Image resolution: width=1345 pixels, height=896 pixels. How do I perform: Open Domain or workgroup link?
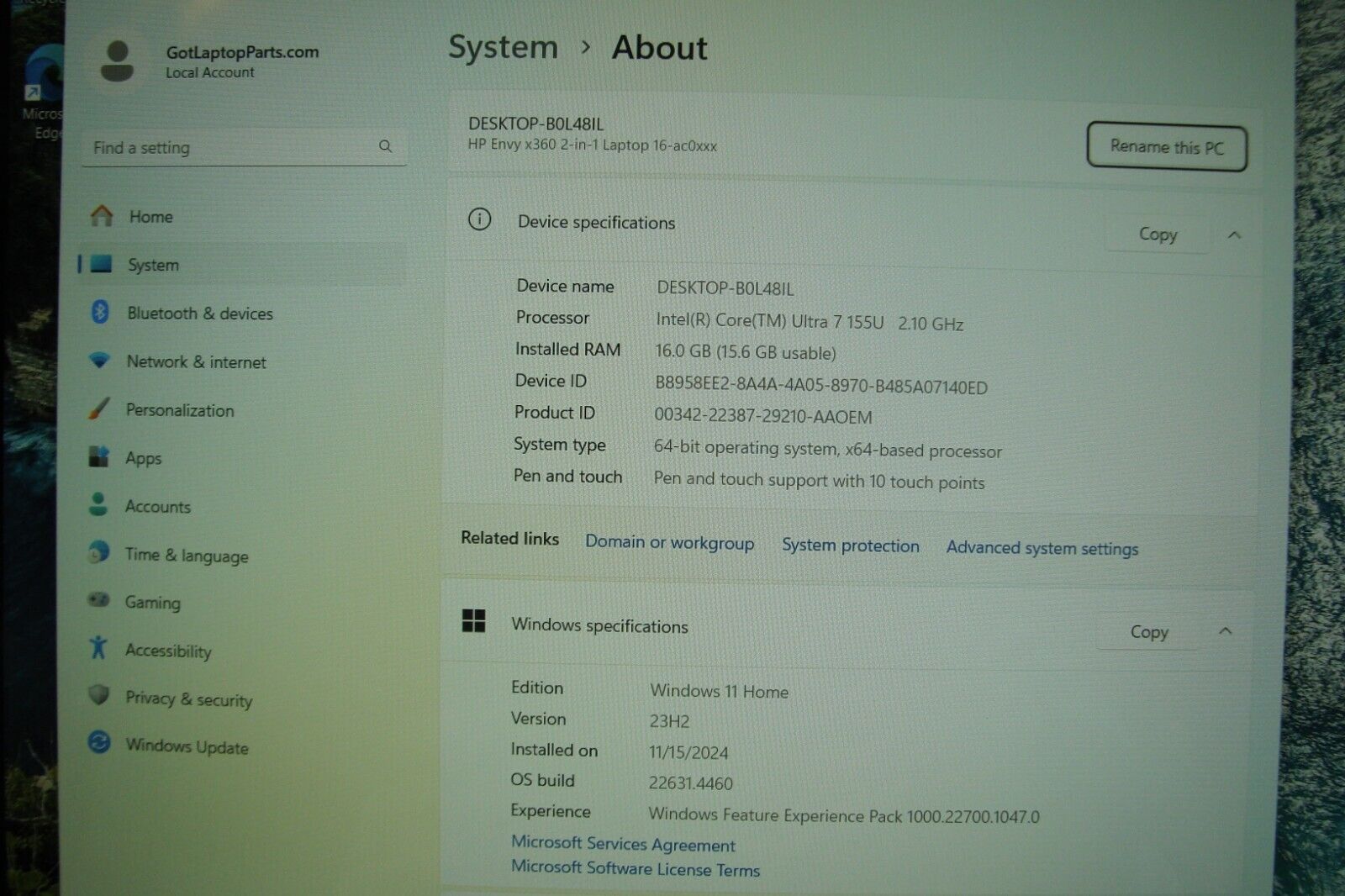click(x=669, y=542)
